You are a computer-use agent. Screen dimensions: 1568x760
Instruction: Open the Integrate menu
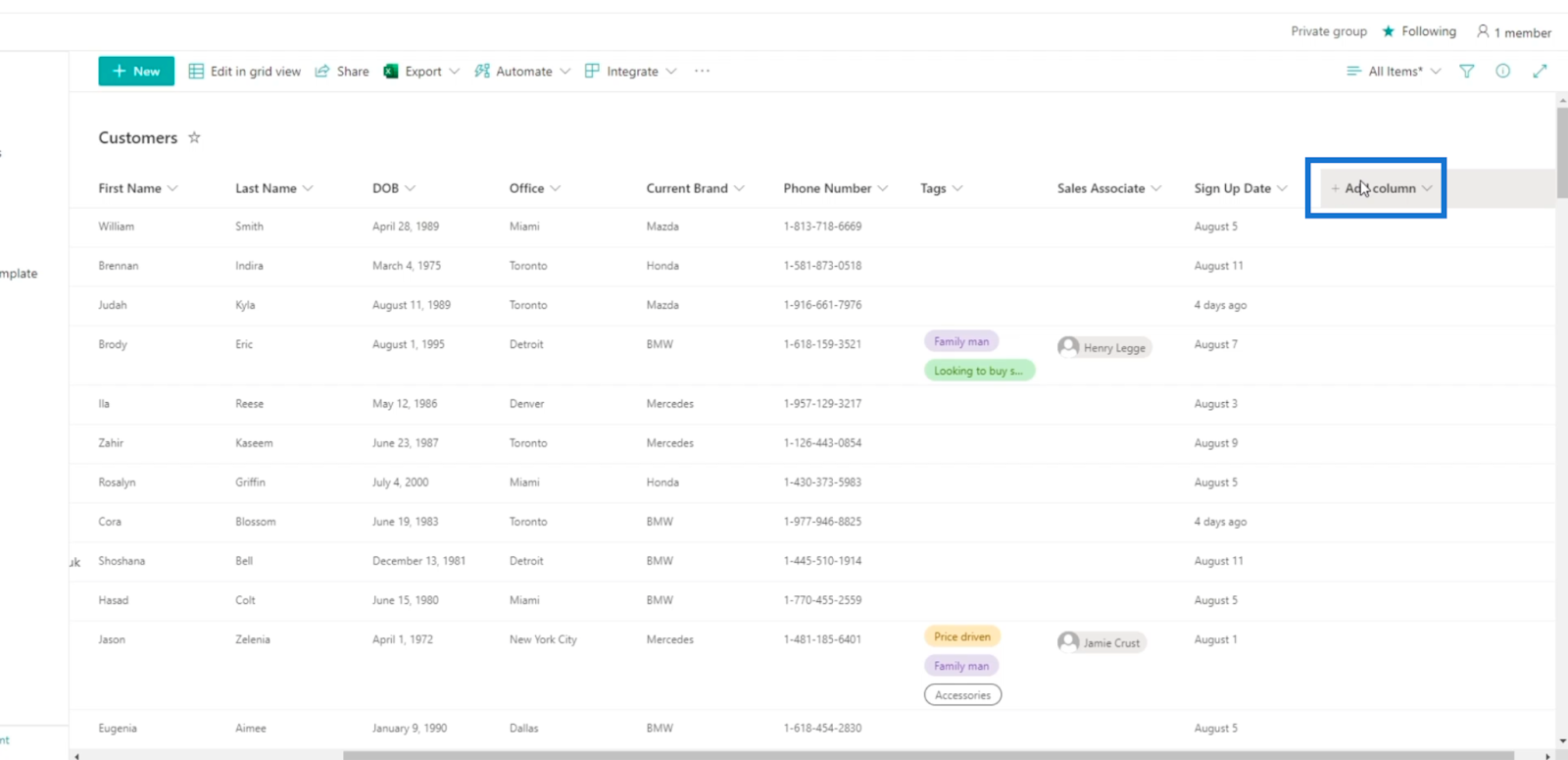coord(631,72)
